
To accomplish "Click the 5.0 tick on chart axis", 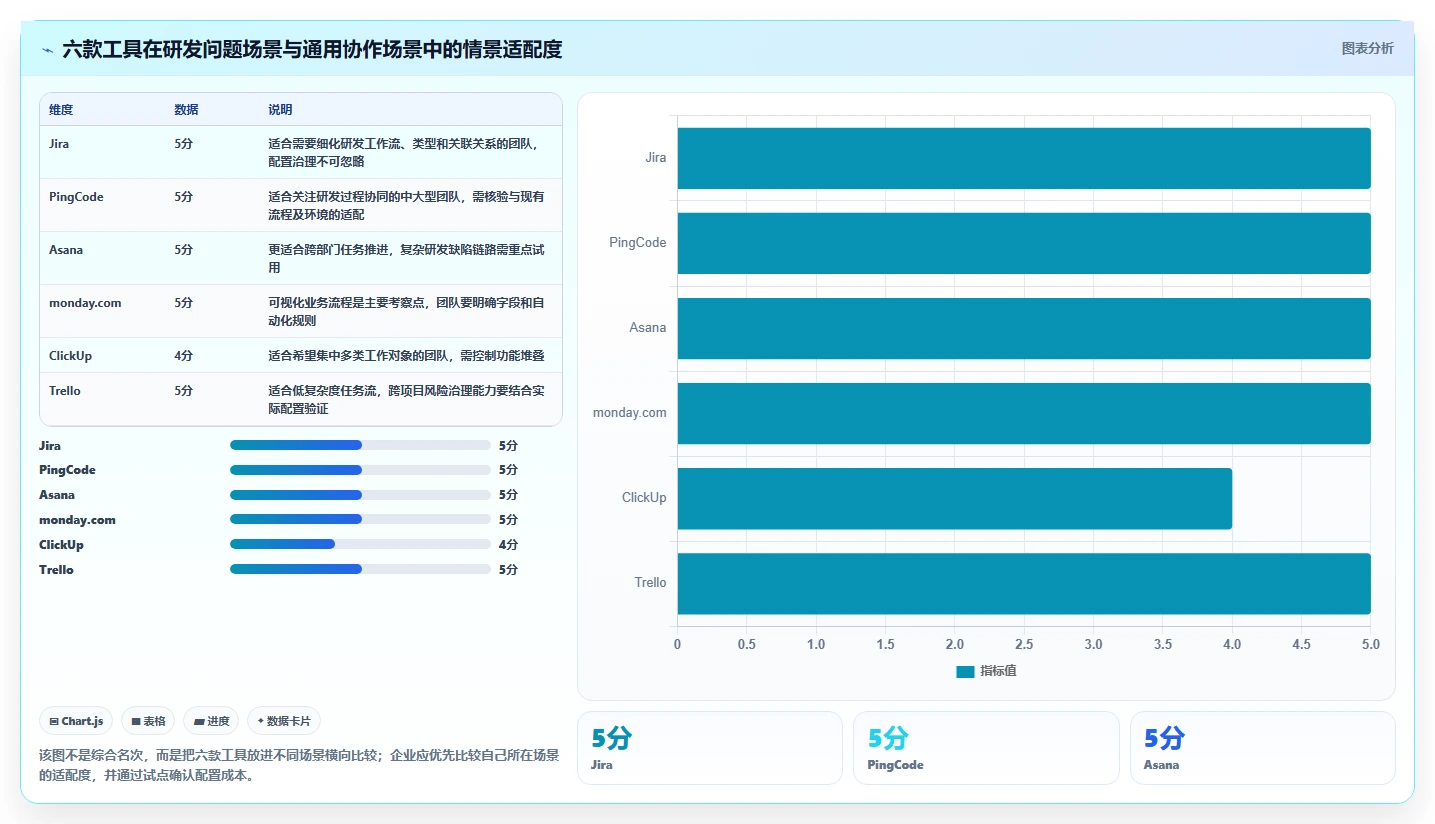I will [1370, 645].
